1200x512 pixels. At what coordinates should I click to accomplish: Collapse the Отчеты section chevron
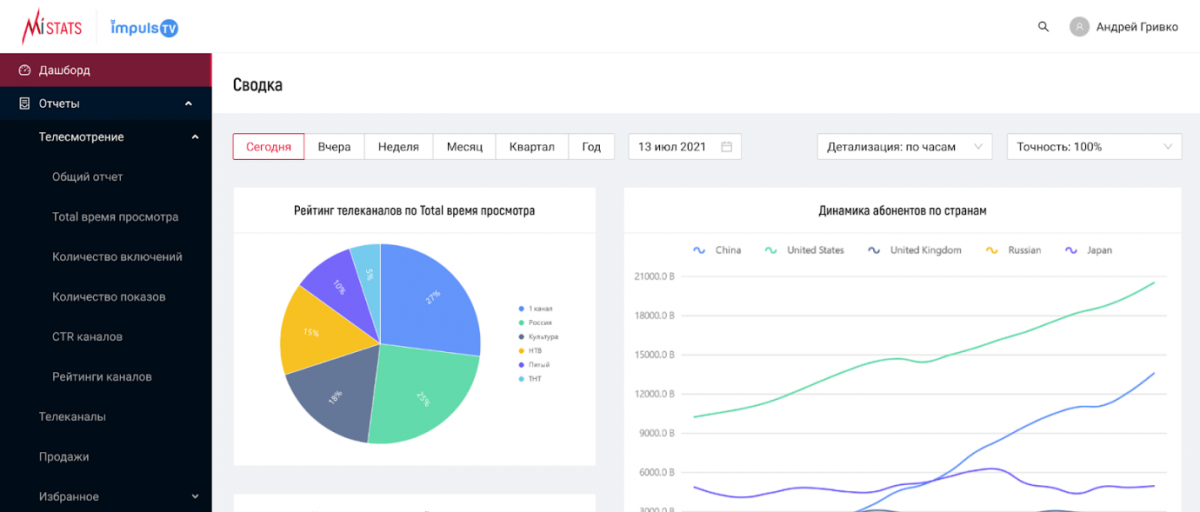[189, 103]
